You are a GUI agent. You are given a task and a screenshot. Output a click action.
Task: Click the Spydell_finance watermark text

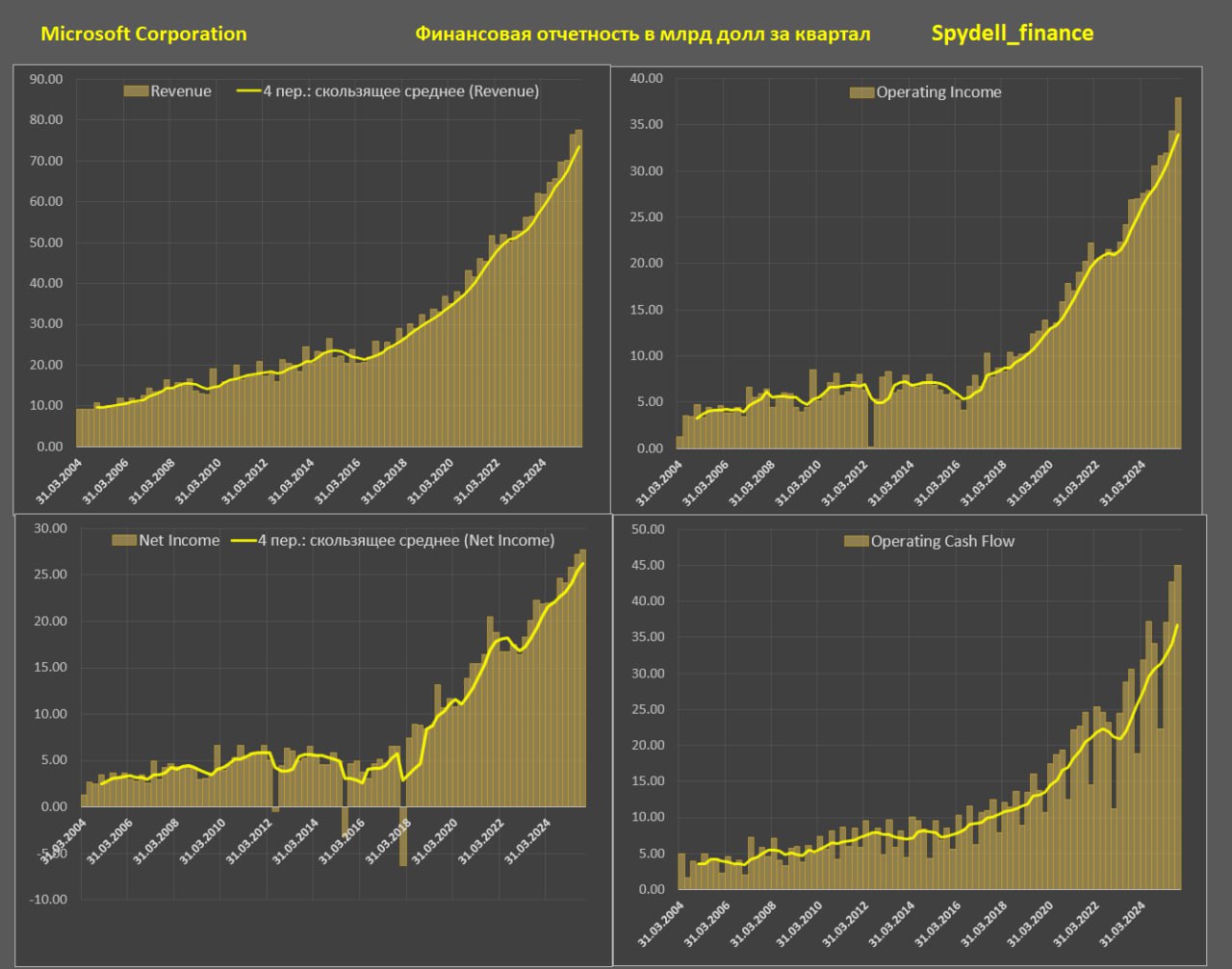[1012, 33]
